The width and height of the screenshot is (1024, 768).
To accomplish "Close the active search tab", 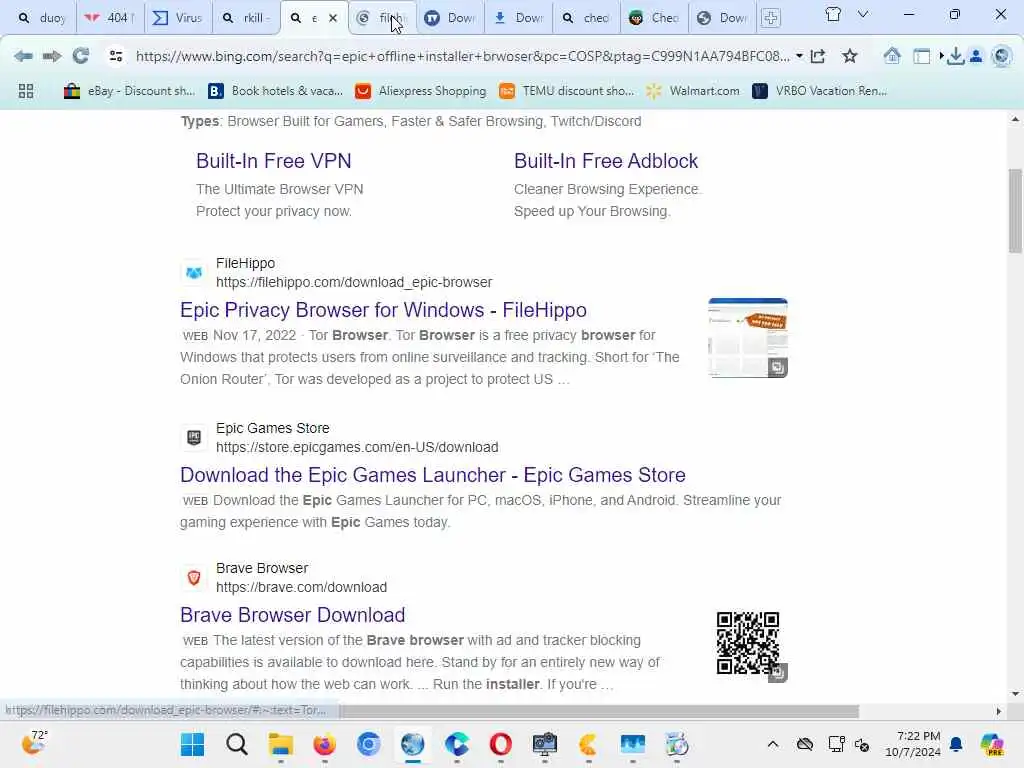I will (333, 18).
